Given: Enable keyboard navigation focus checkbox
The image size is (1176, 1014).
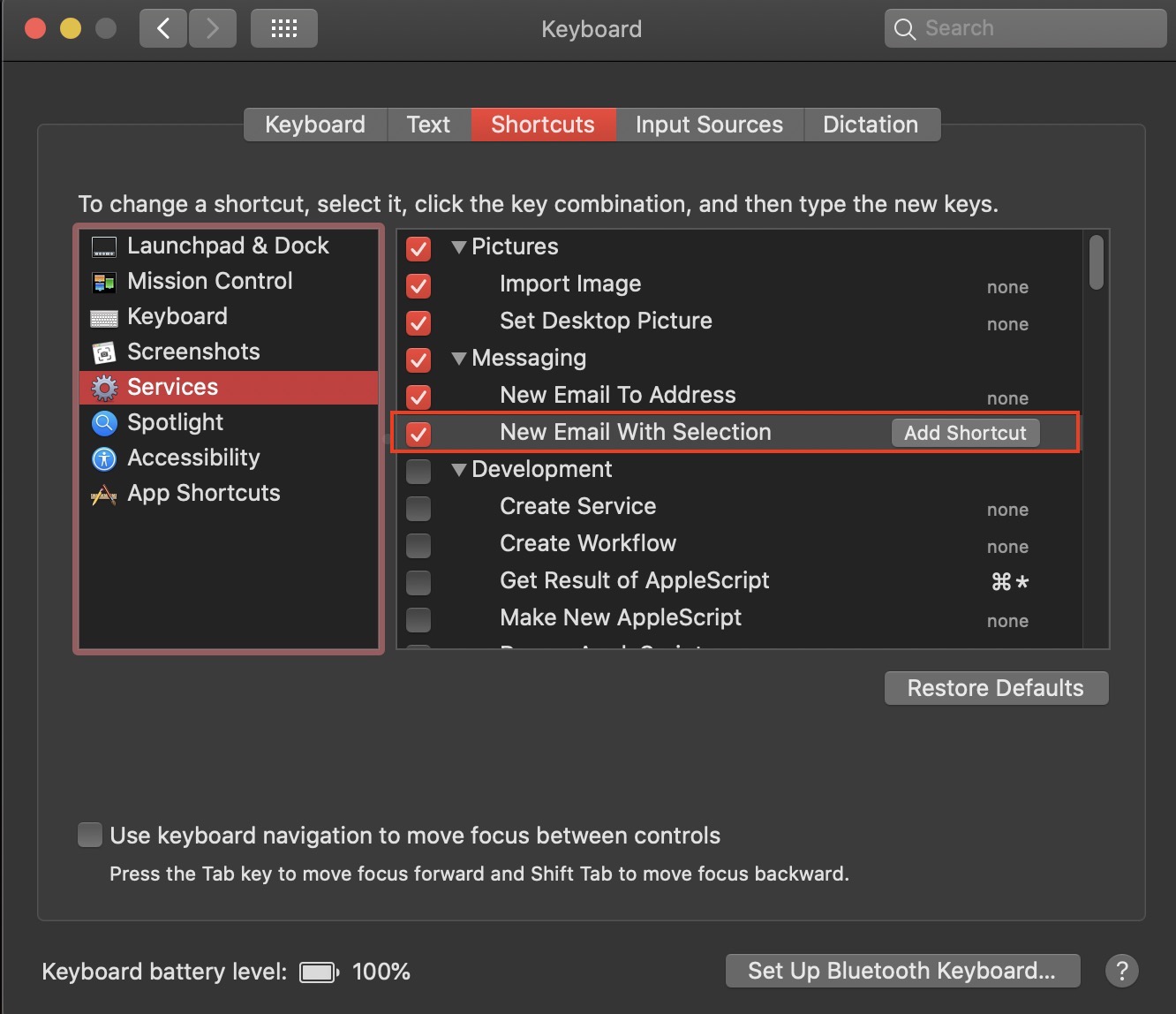Looking at the screenshot, I should 90,835.
